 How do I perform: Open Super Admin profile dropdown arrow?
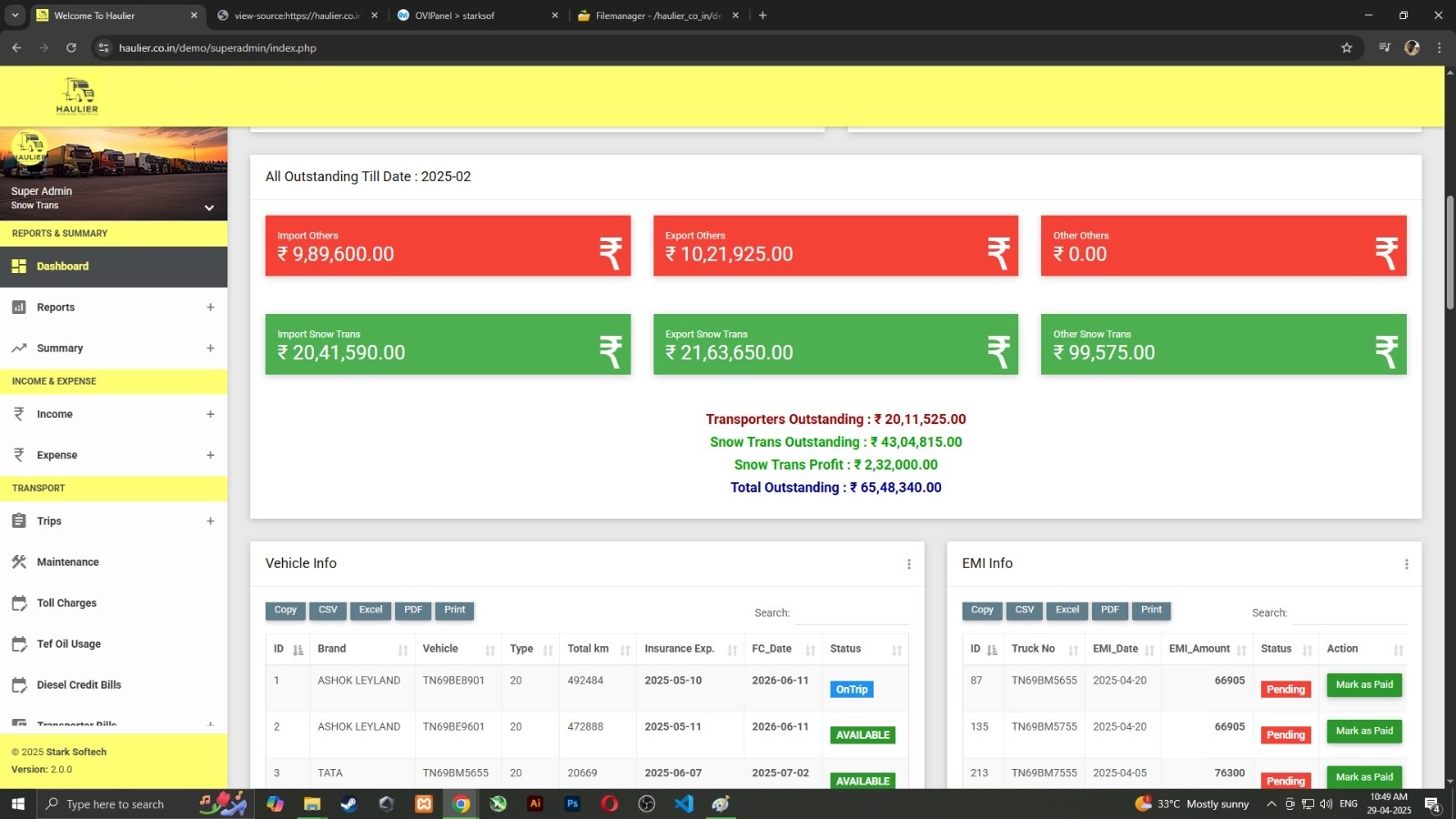[209, 207]
